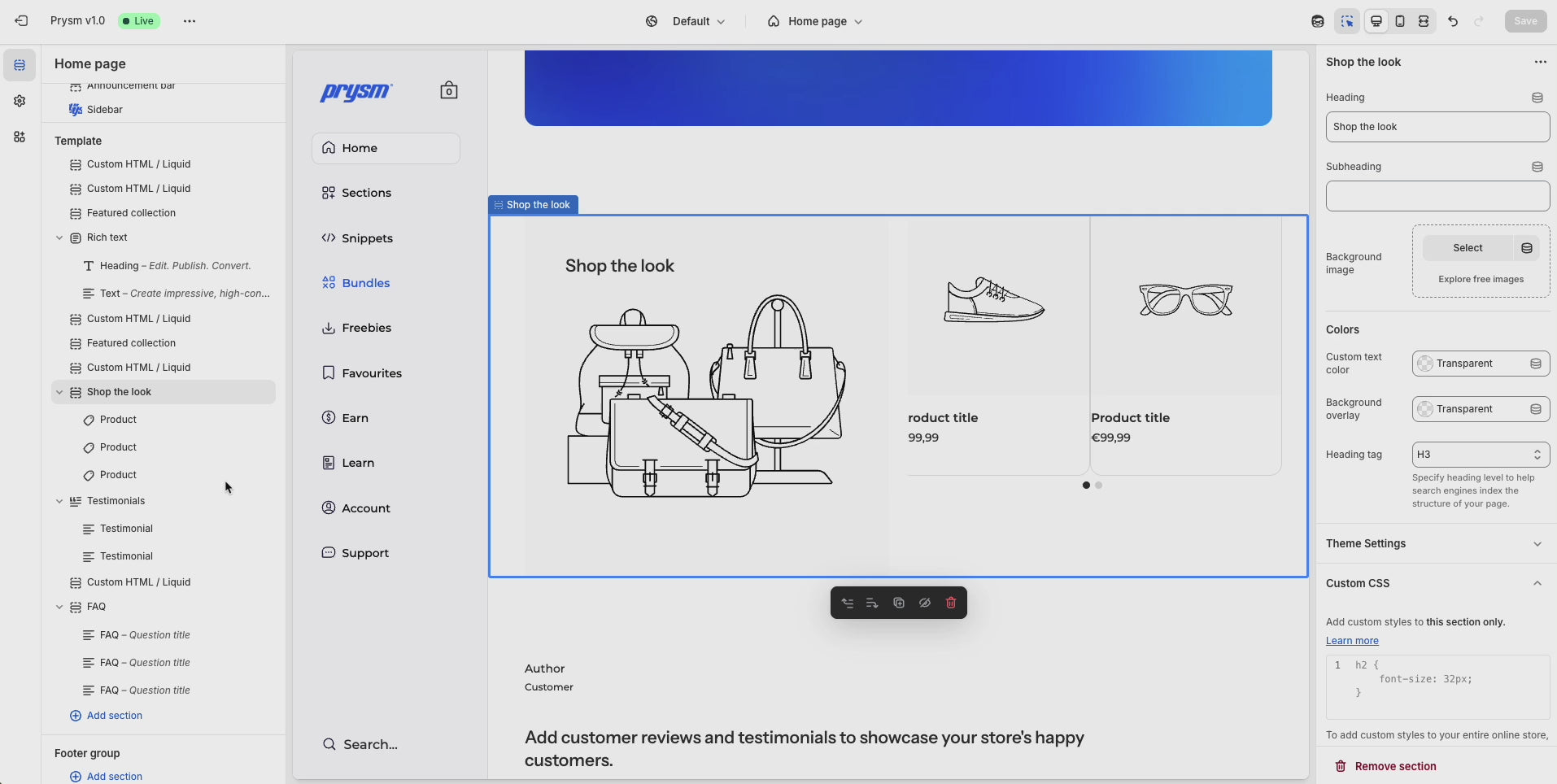
Task: Open Bundles in the preview sidebar menu
Action: pos(365,283)
